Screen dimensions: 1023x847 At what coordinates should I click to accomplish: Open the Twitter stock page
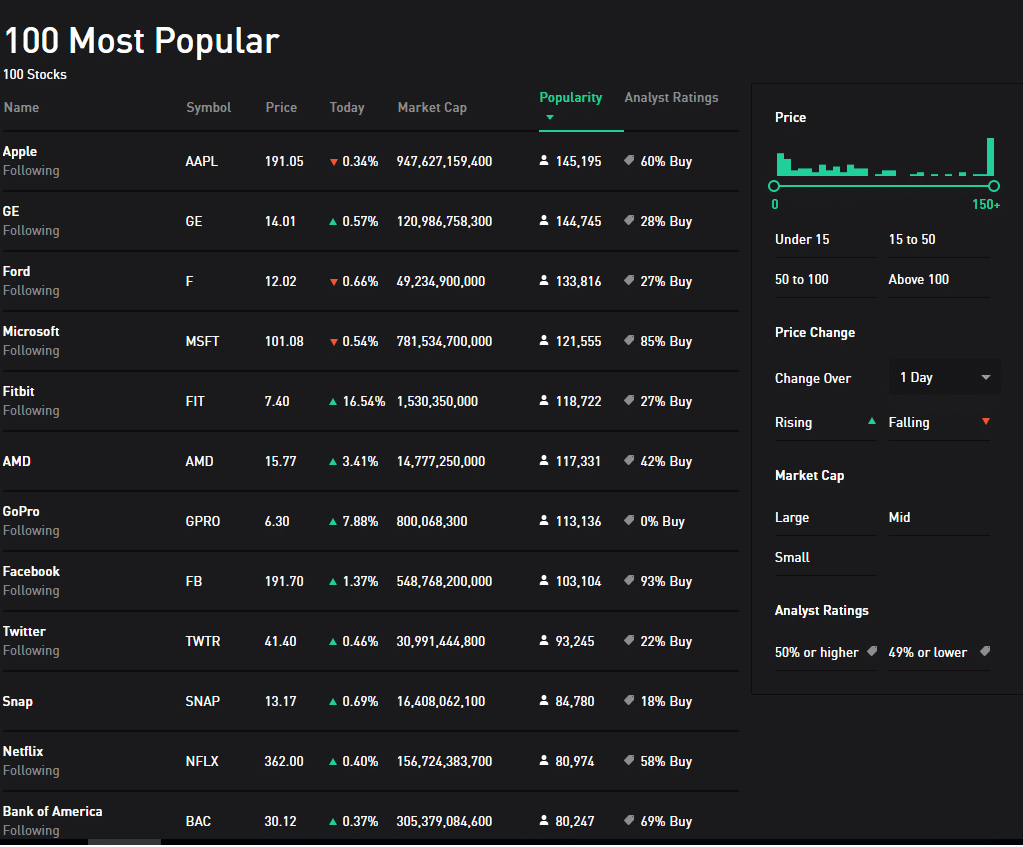[24, 632]
